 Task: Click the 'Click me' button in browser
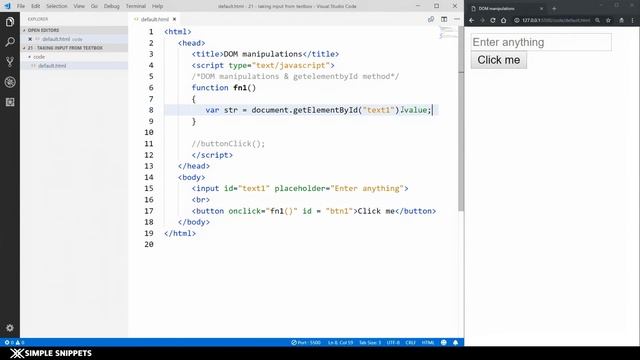[x=499, y=60]
